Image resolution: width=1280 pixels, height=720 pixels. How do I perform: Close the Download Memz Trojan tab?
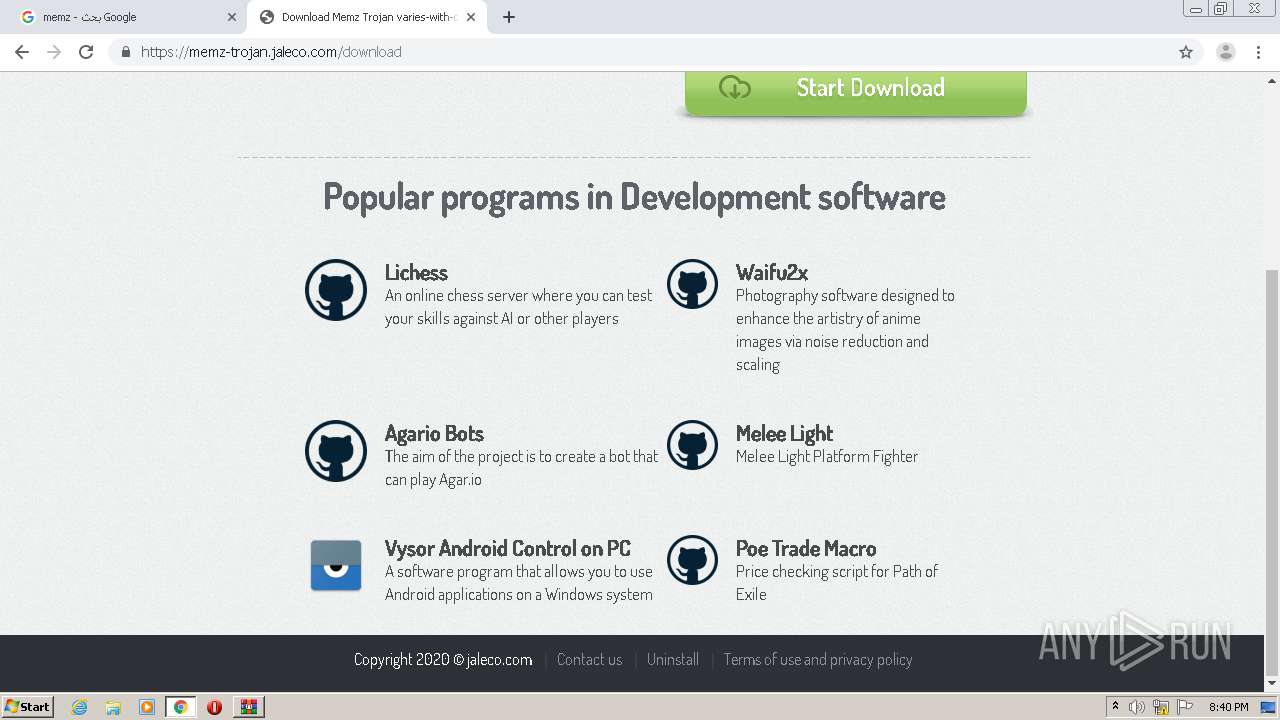click(471, 17)
